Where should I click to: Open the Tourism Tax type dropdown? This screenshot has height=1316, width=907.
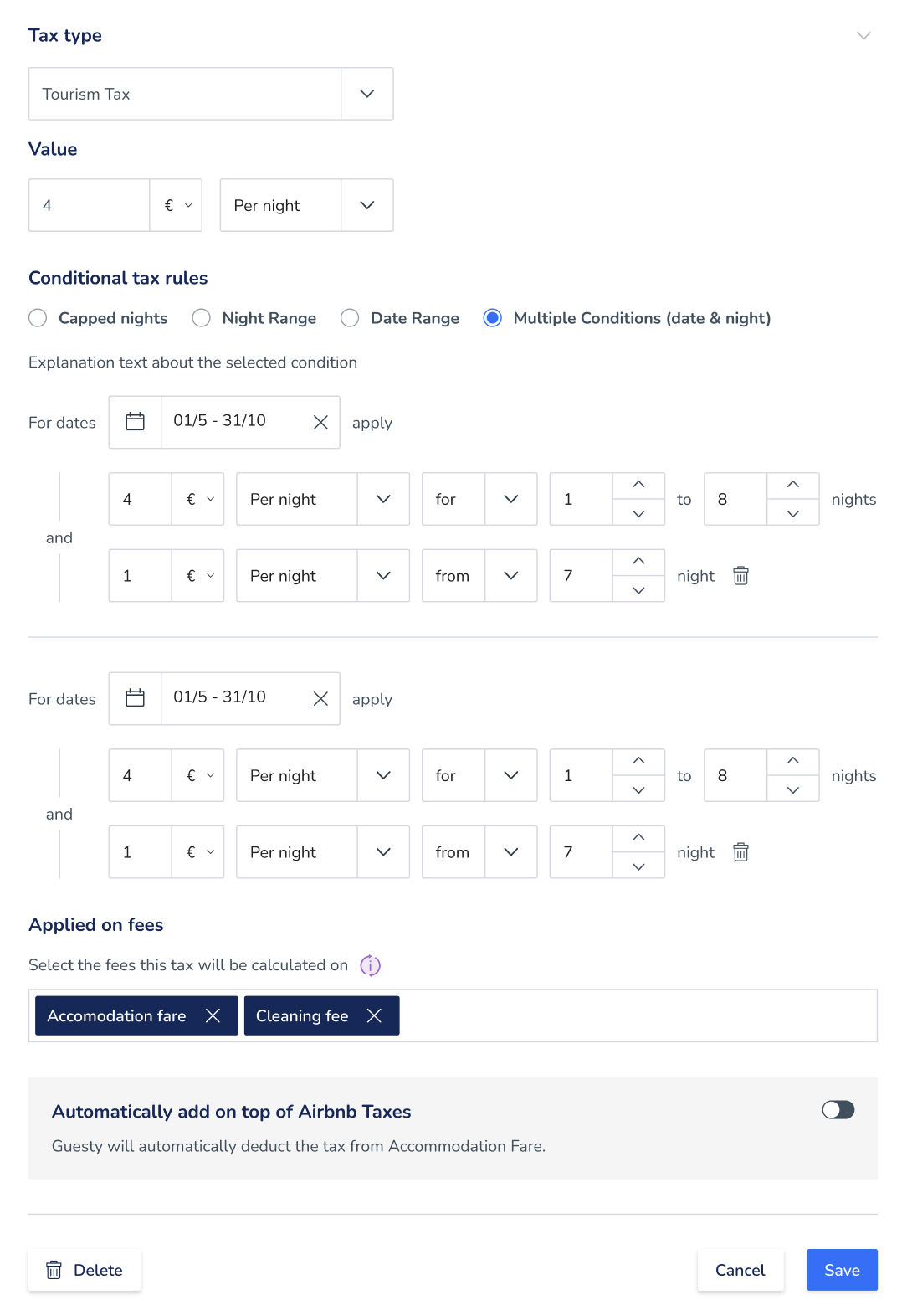(211, 94)
